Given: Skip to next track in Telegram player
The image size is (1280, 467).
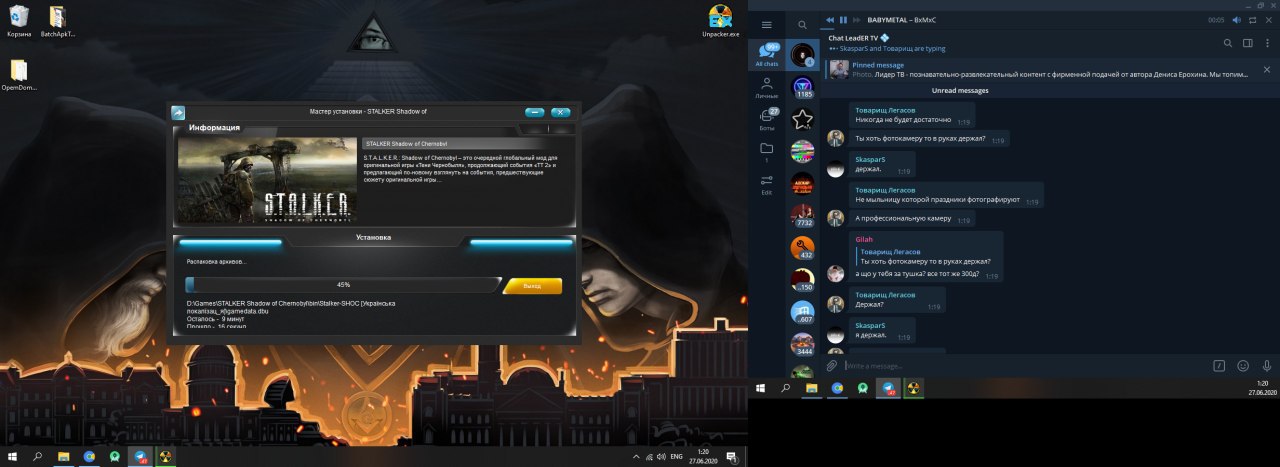Looking at the screenshot, I should (857, 20).
